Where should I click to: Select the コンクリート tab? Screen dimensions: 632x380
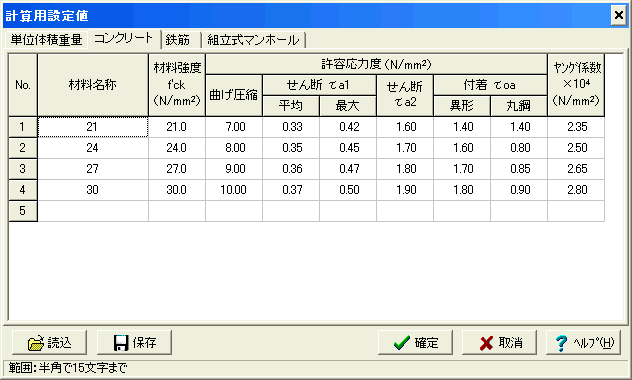coord(124,39)
